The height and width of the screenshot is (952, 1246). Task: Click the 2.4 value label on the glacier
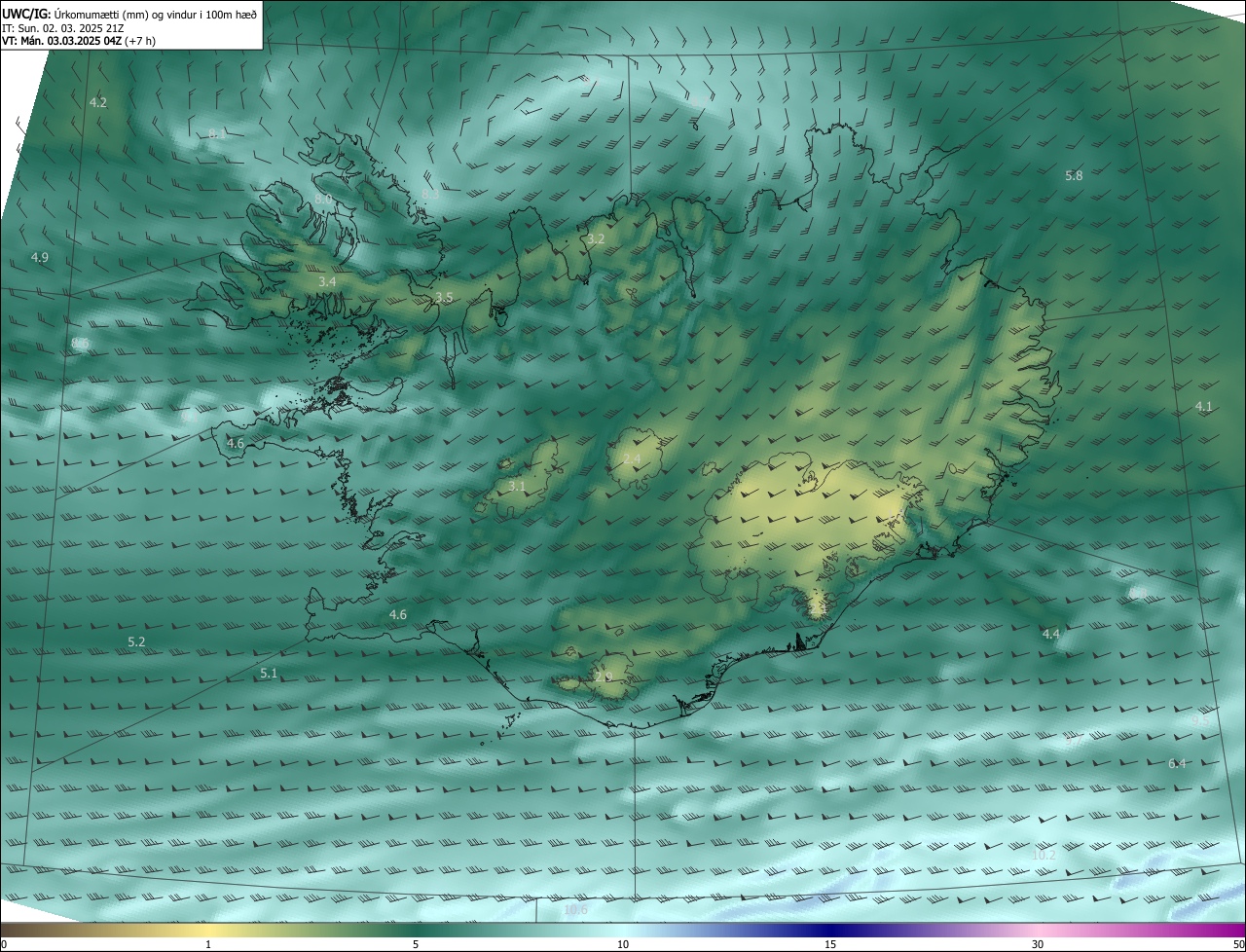pyautogui.click(x=632, y=459)
